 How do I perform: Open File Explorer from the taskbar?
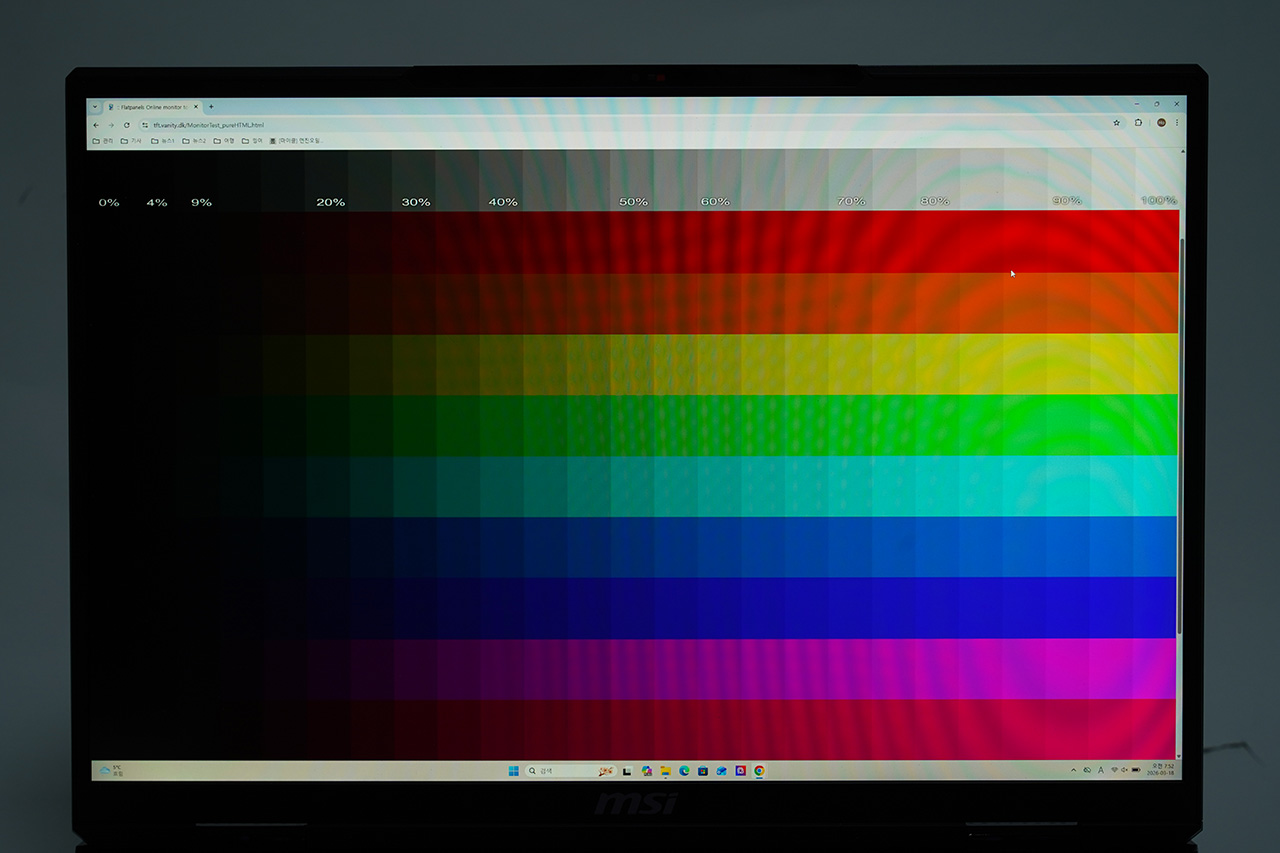pyautogui.click(x=665, y=771)
